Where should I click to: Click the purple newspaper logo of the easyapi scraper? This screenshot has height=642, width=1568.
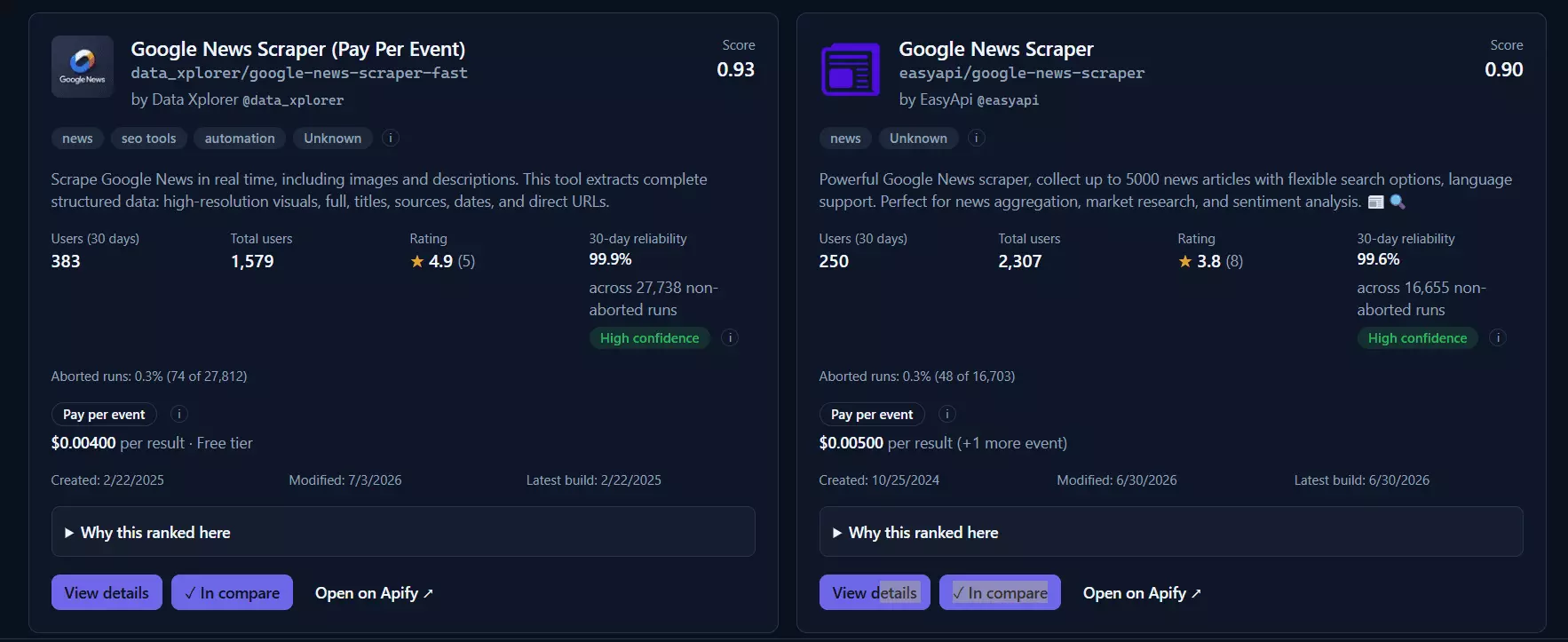click(851, 69)
